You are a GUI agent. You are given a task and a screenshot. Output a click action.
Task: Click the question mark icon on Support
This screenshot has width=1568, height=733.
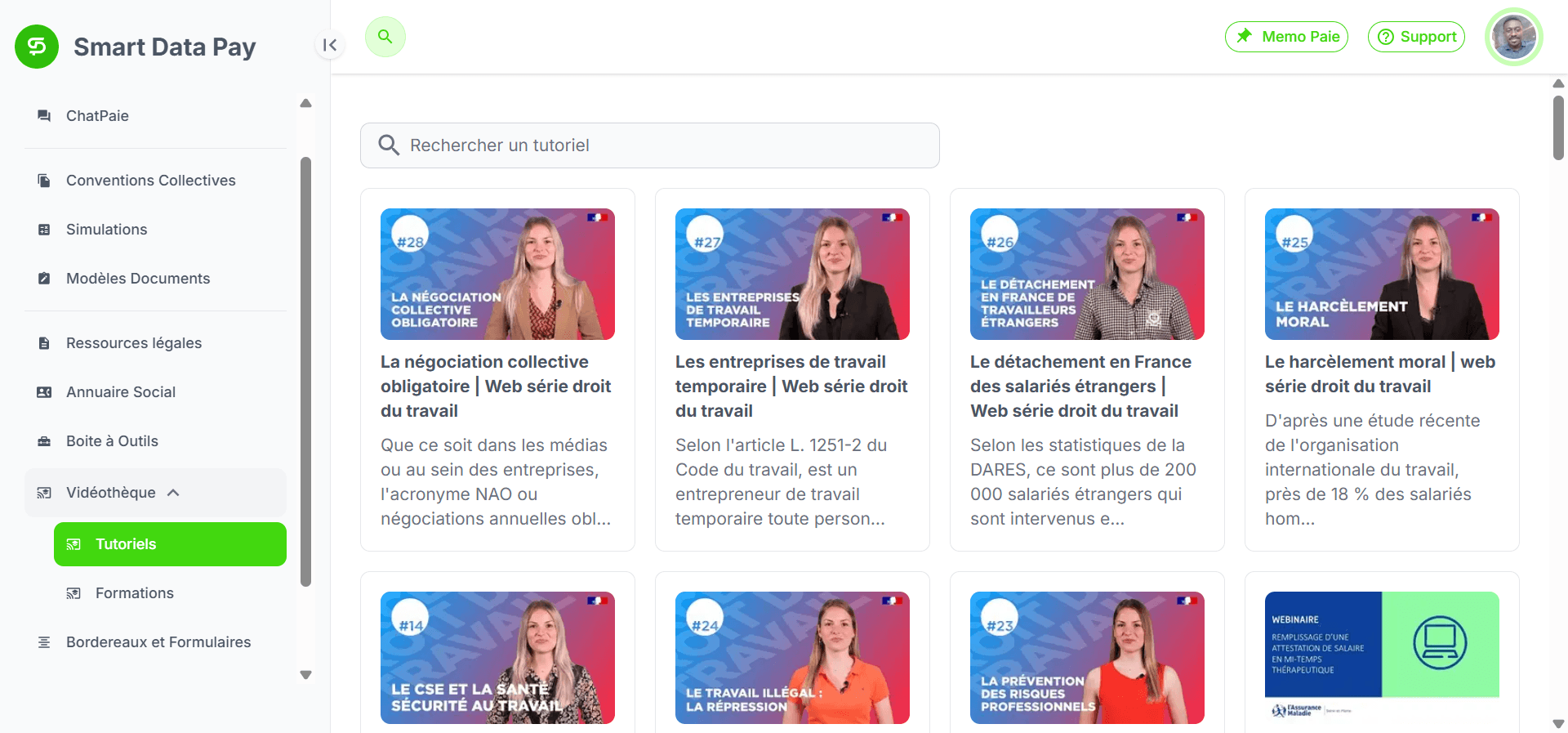[1385, 37]
